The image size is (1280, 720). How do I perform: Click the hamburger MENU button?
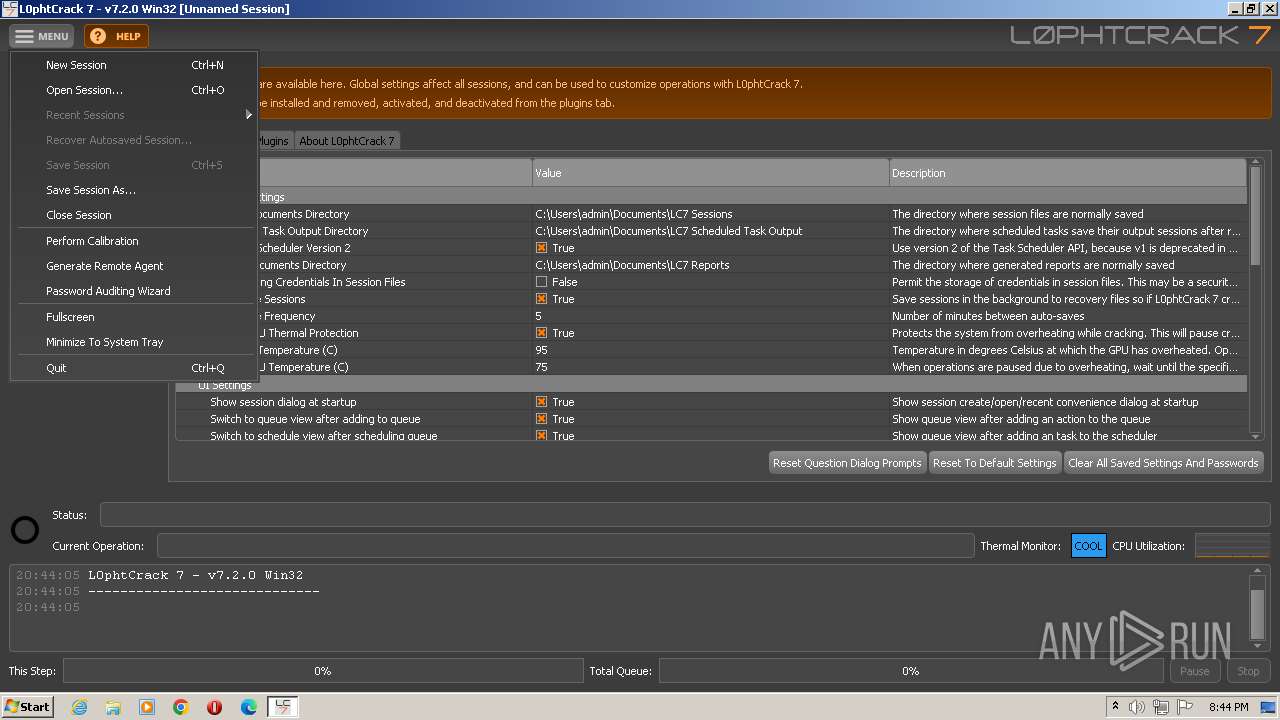(x=41, y=36)
